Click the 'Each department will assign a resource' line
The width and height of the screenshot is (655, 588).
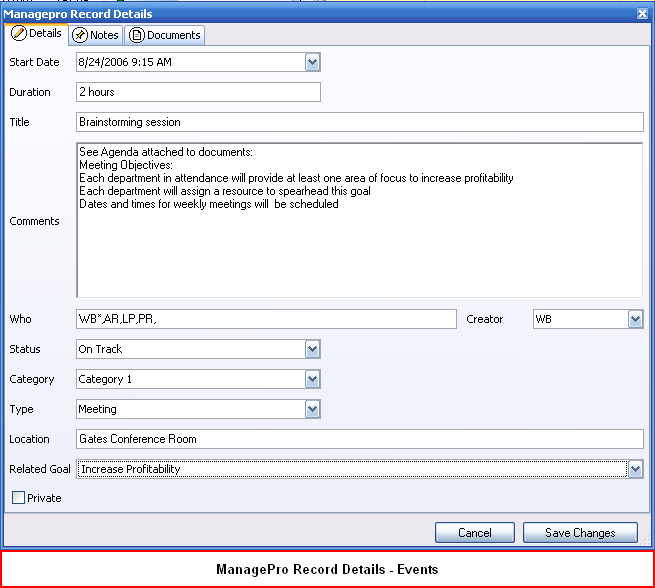(225, 191)
